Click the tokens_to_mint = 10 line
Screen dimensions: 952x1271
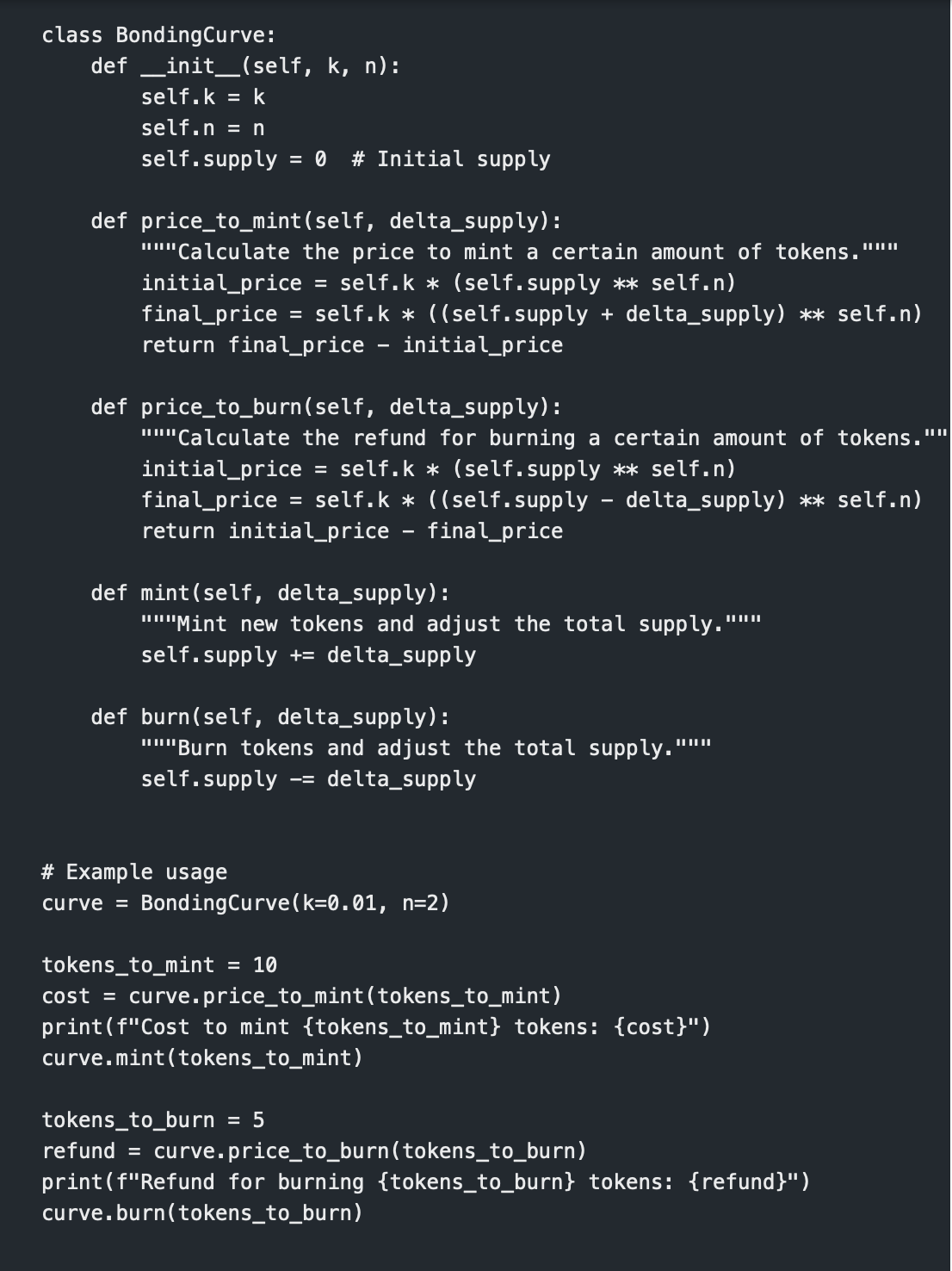tap(159, 965)
